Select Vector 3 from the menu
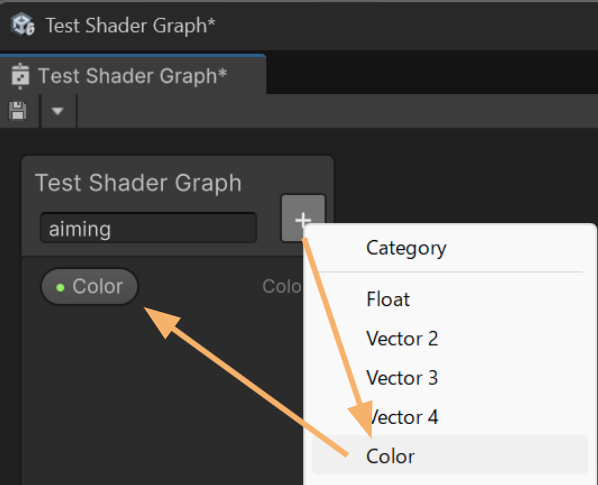Image resolution: width=598 pixels, height=485 pixels. pyautogui.click(x=402, y=378)
